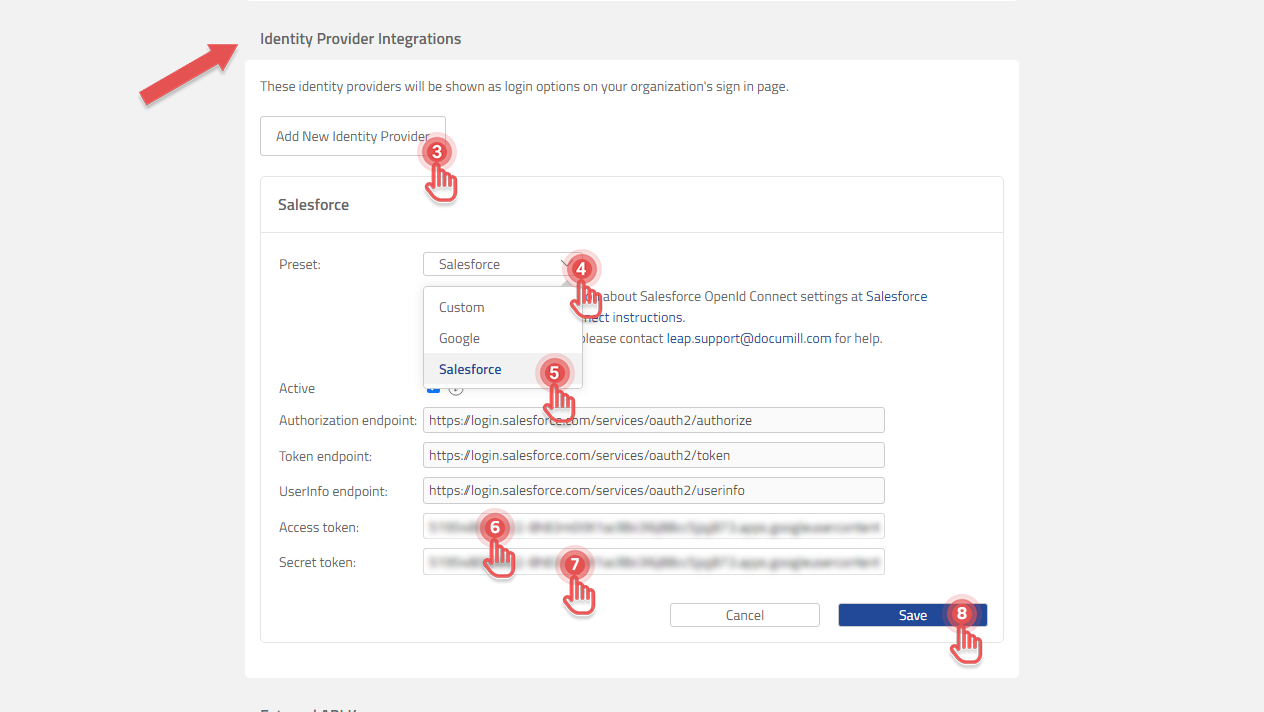
Task: Click the Access token input field
Action: 653,525
